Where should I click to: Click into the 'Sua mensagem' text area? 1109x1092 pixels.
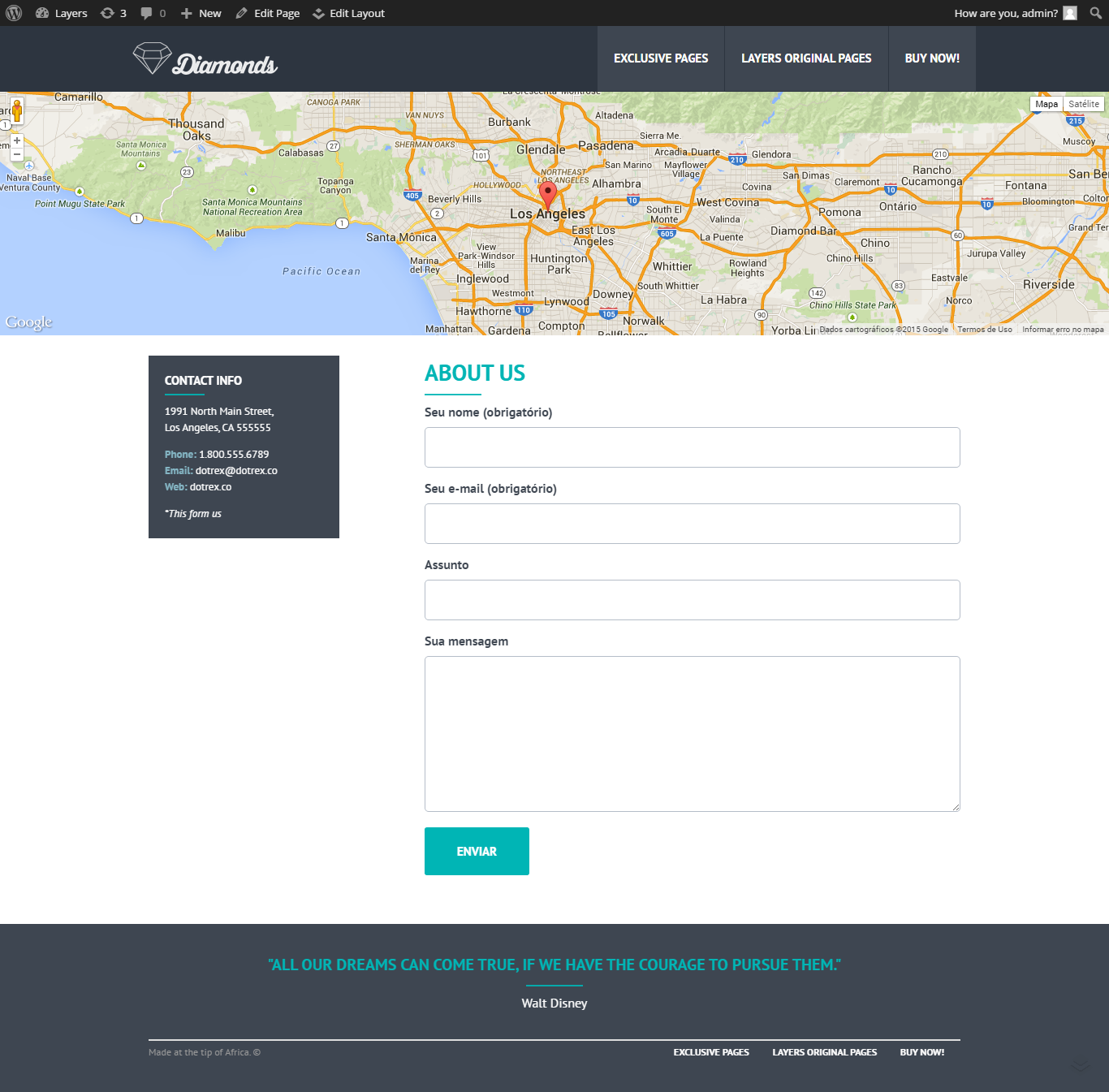[693, 734]
